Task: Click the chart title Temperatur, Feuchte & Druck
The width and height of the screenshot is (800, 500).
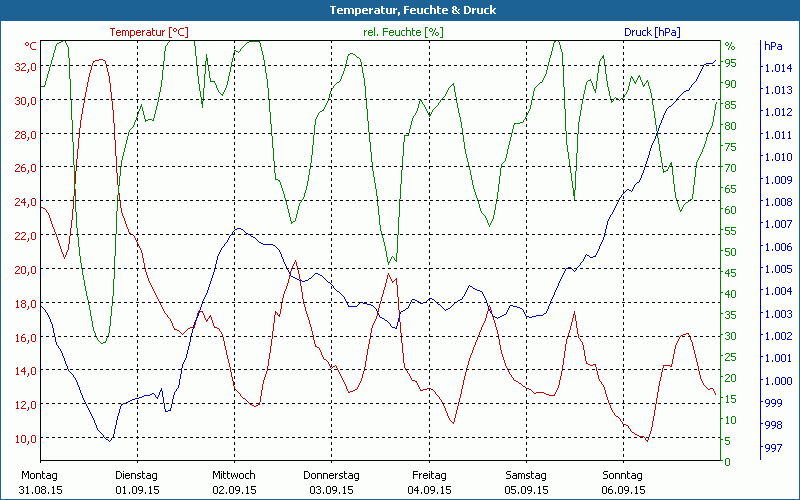Action: coord(399,10)
